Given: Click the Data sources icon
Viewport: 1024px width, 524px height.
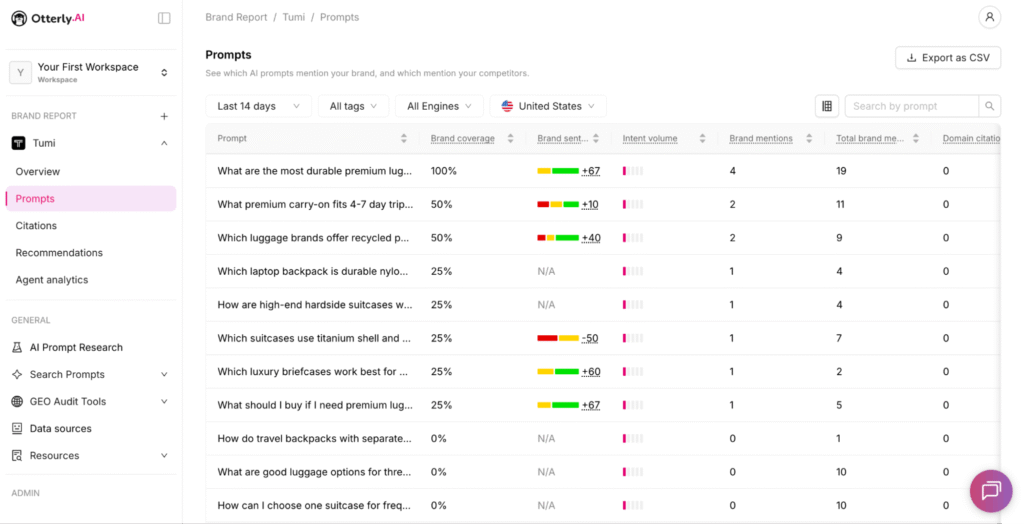Looking at the screenshot, I should (17, 429).
